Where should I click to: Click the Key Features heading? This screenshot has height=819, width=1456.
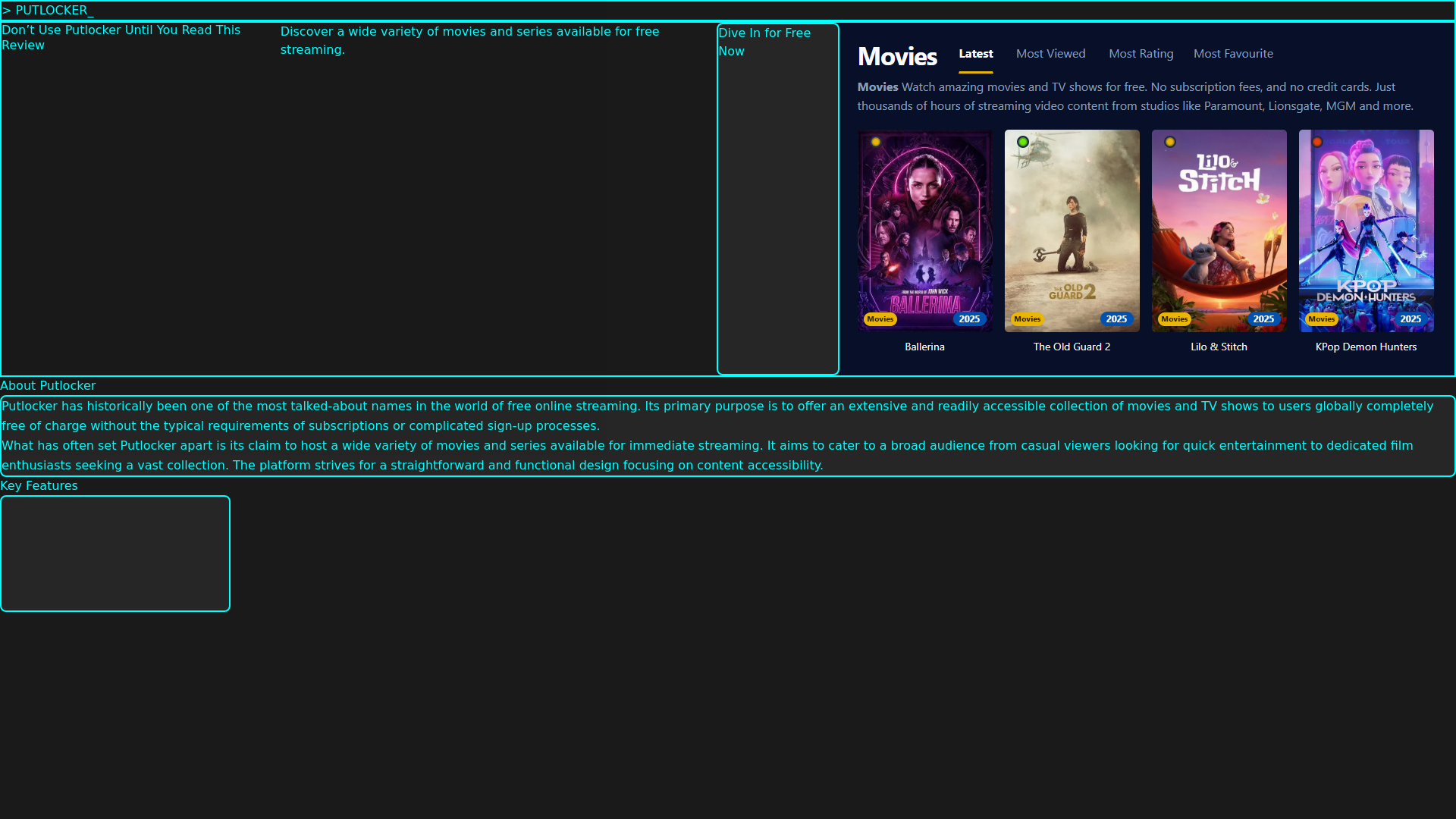click(x=39, y=486)
